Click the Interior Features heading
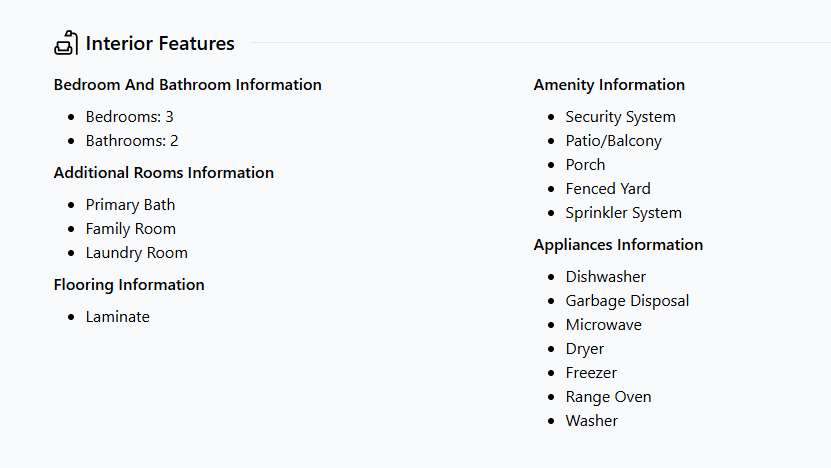Image resolution: width=831 pixels, height=468 pixels. 160,44
